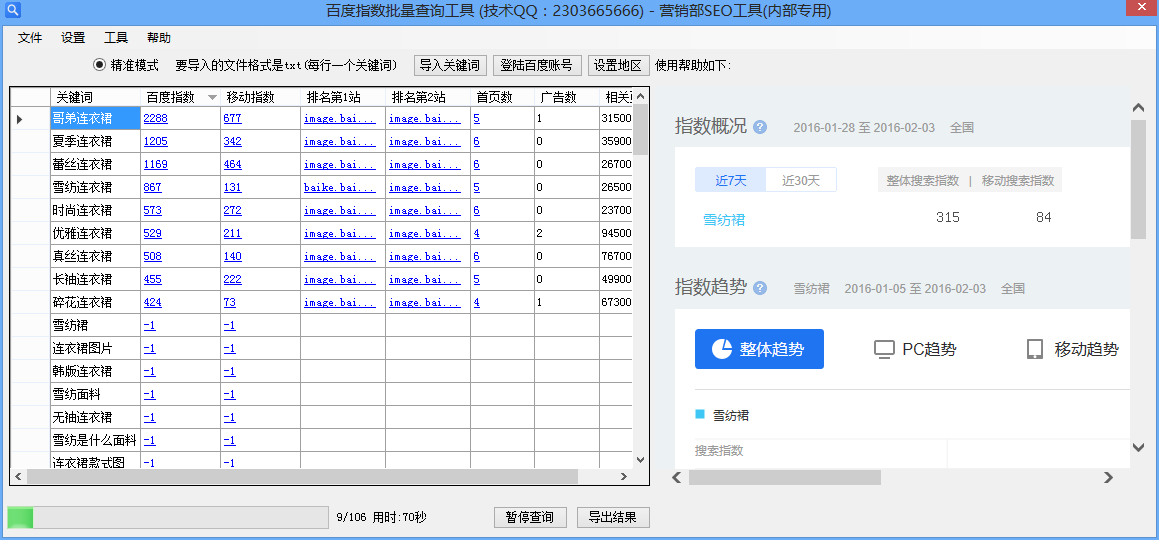The image size is (1159, 540).
Task: Select the 移动搜索指数 tab
Action: (1018, 180)
